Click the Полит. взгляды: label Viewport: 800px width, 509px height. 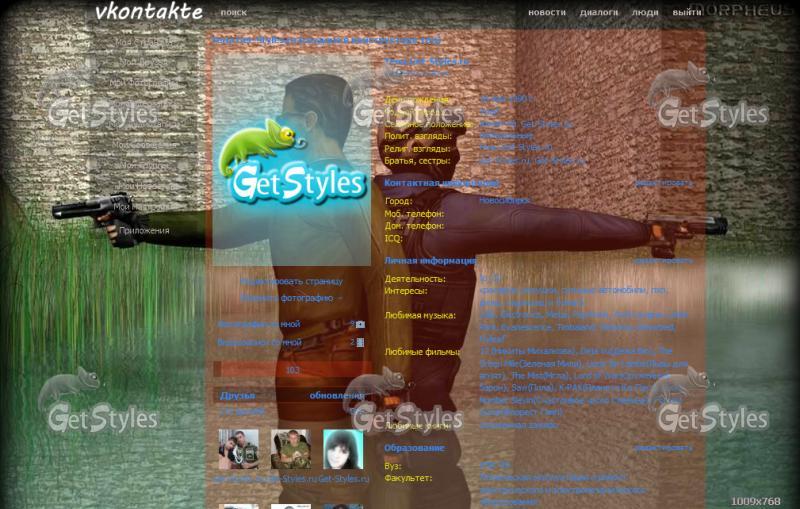[x=418, y=136]
